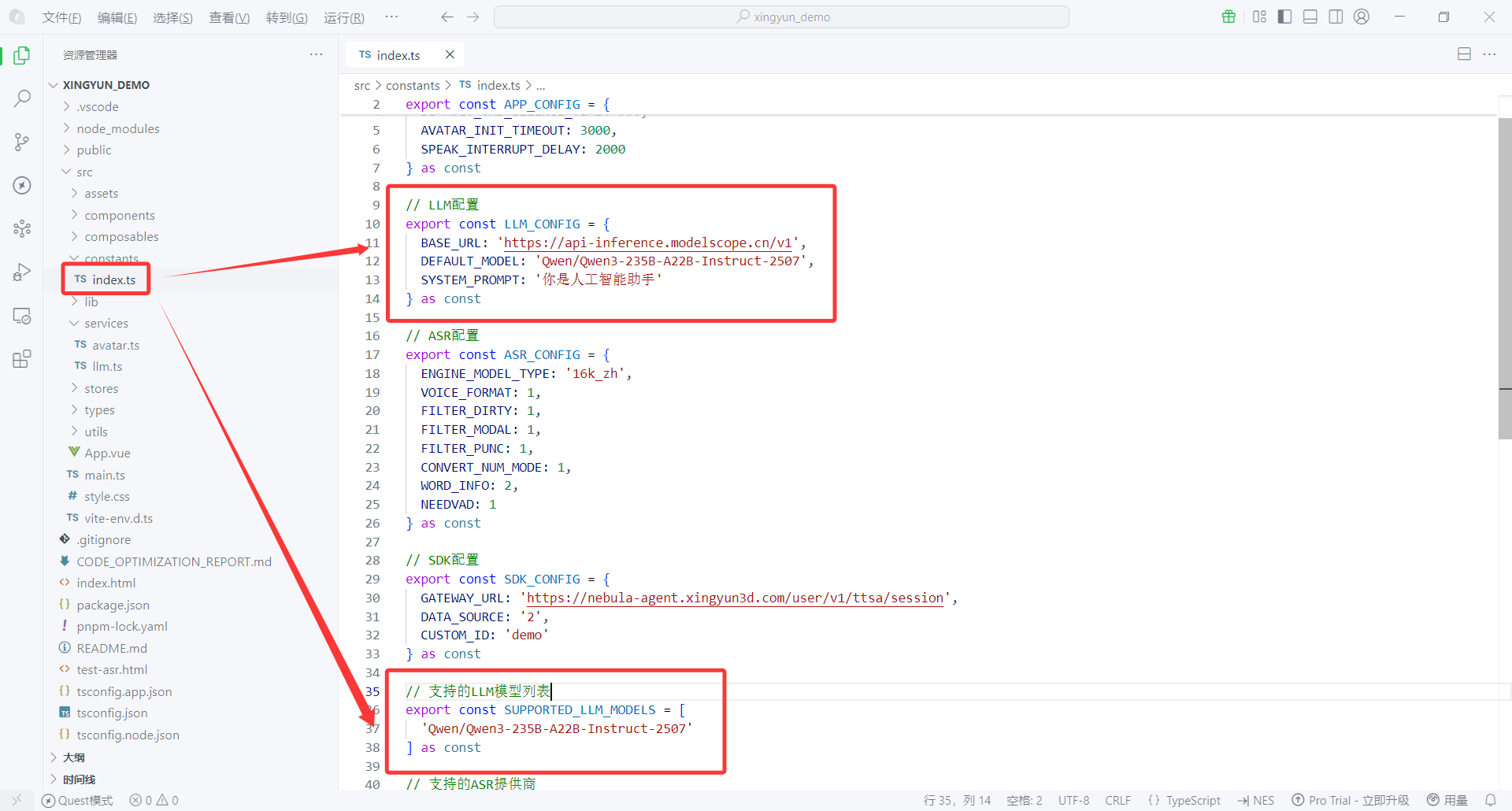Image resolution: width=1512 pixels, height=811 pixels.
Task: Open the Run and Debug view
Action: click(x=22, y=272)
